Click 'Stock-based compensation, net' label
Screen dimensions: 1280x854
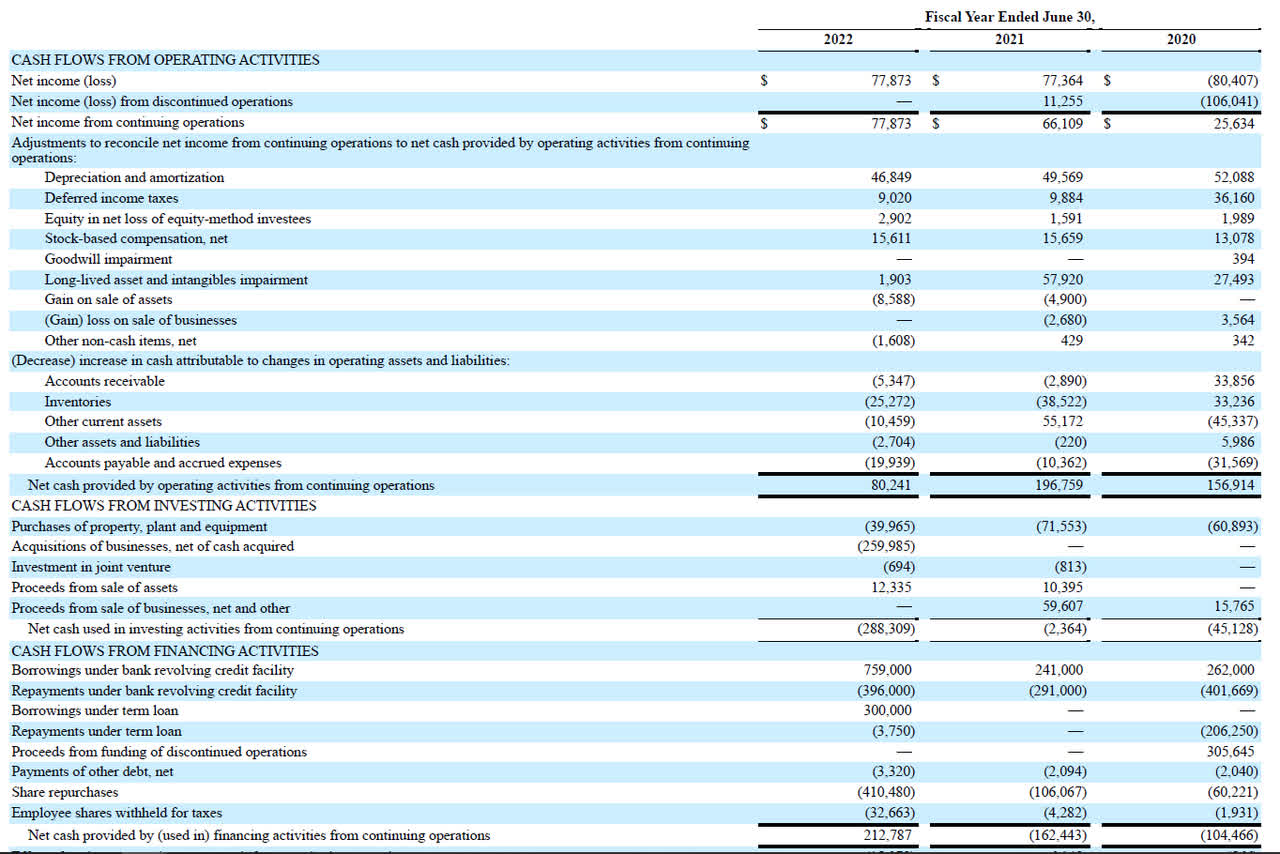click(x=136, y=238)
